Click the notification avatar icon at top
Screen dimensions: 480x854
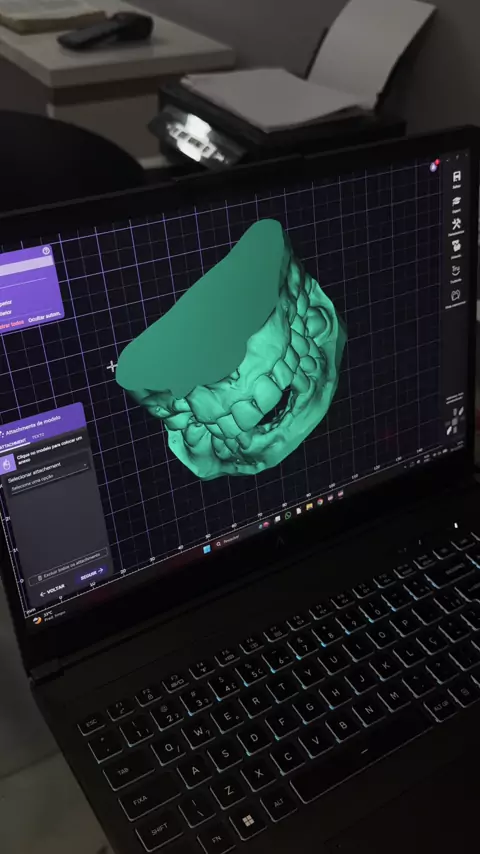pyautogui.click(x=434, y=166)
